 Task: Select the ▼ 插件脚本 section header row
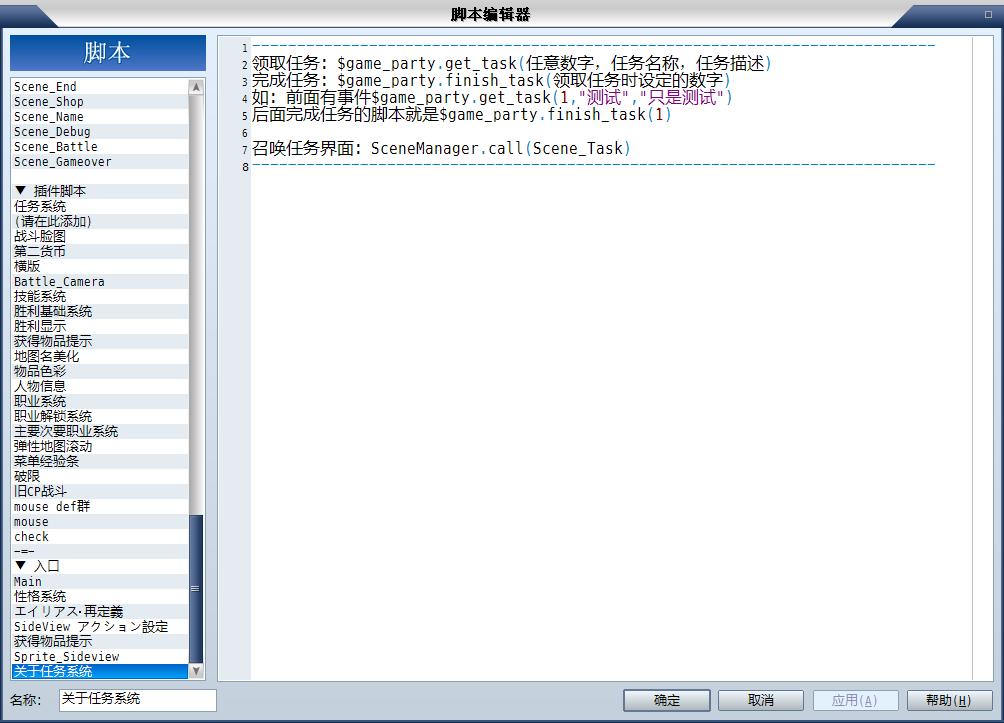[x=101, y=191]
